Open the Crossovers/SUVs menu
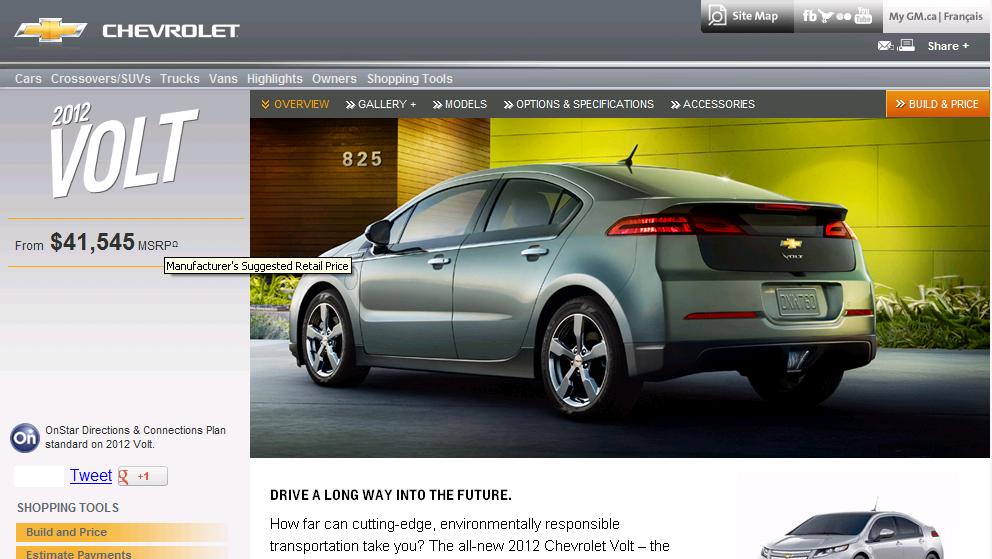The width and height of the screenshot is (992, 559). (101, 79)
